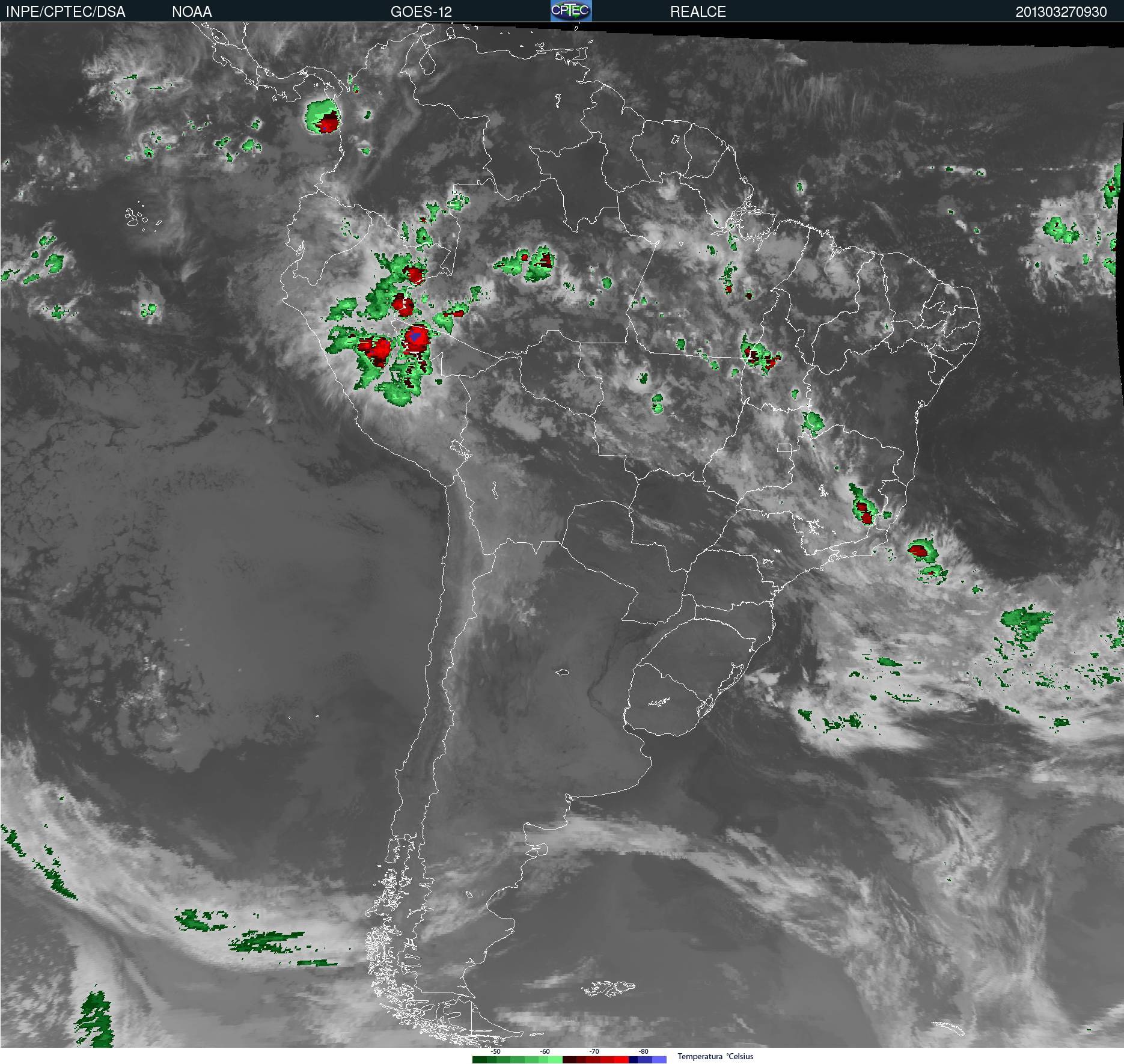The width and height of the screenshot is (1124, 1064).
Task: Click the GOES-12 satellite label
Action: click(x=421, y=11)
